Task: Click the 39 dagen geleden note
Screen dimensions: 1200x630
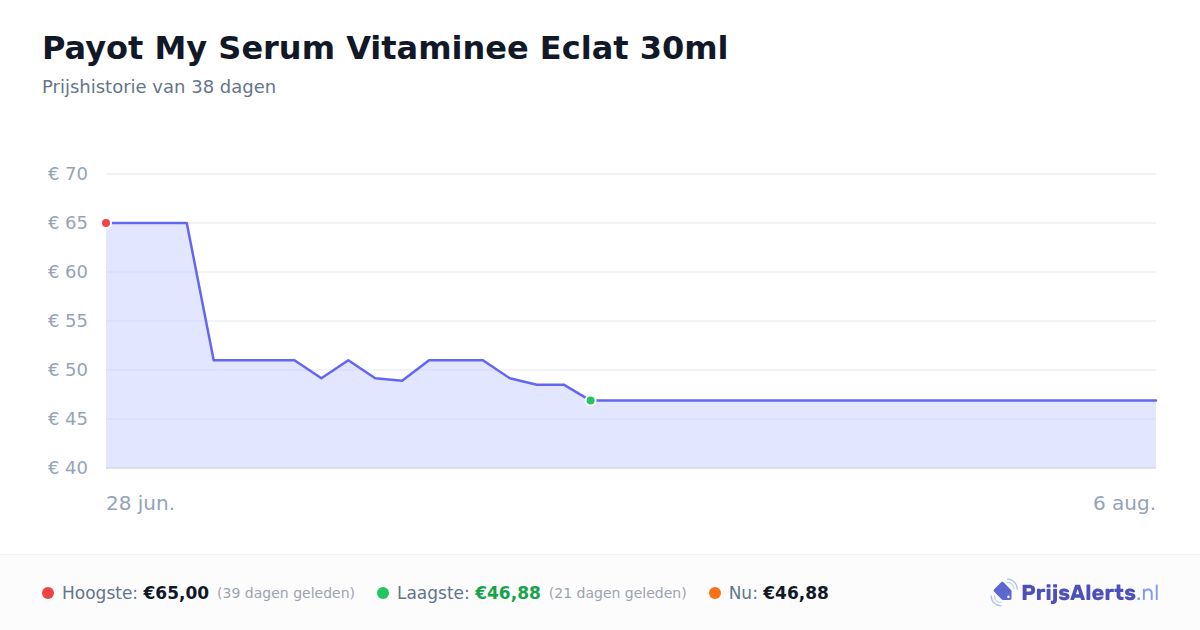Action: click(286, 593)
